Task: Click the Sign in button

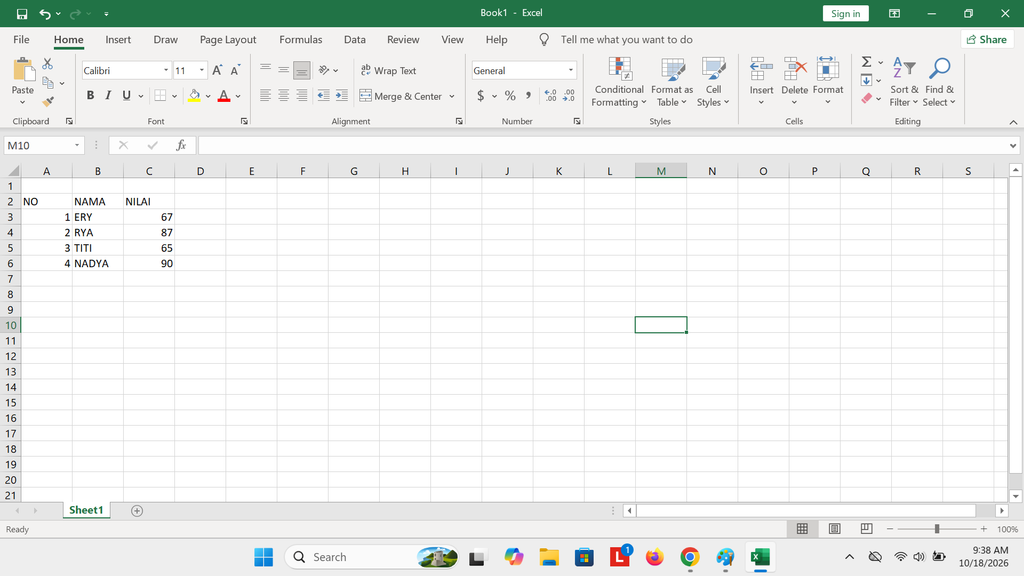Action: click(x=845, y=14)
